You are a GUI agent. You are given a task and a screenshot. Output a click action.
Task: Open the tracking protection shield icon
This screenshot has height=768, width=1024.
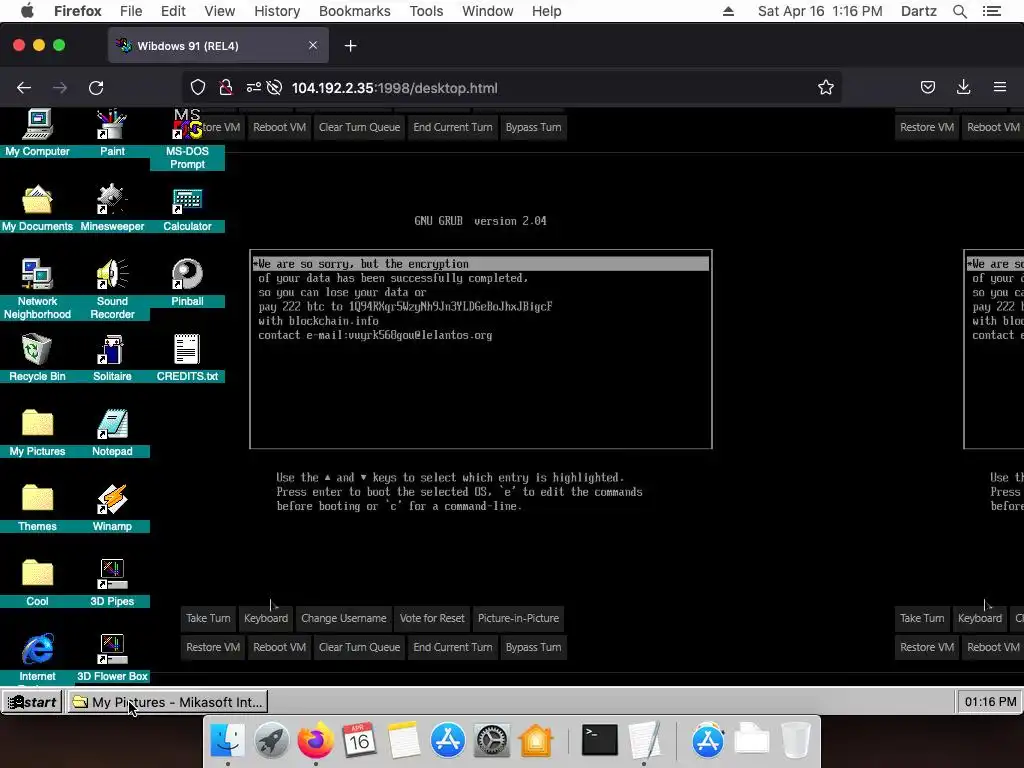(x=198, y=88)
